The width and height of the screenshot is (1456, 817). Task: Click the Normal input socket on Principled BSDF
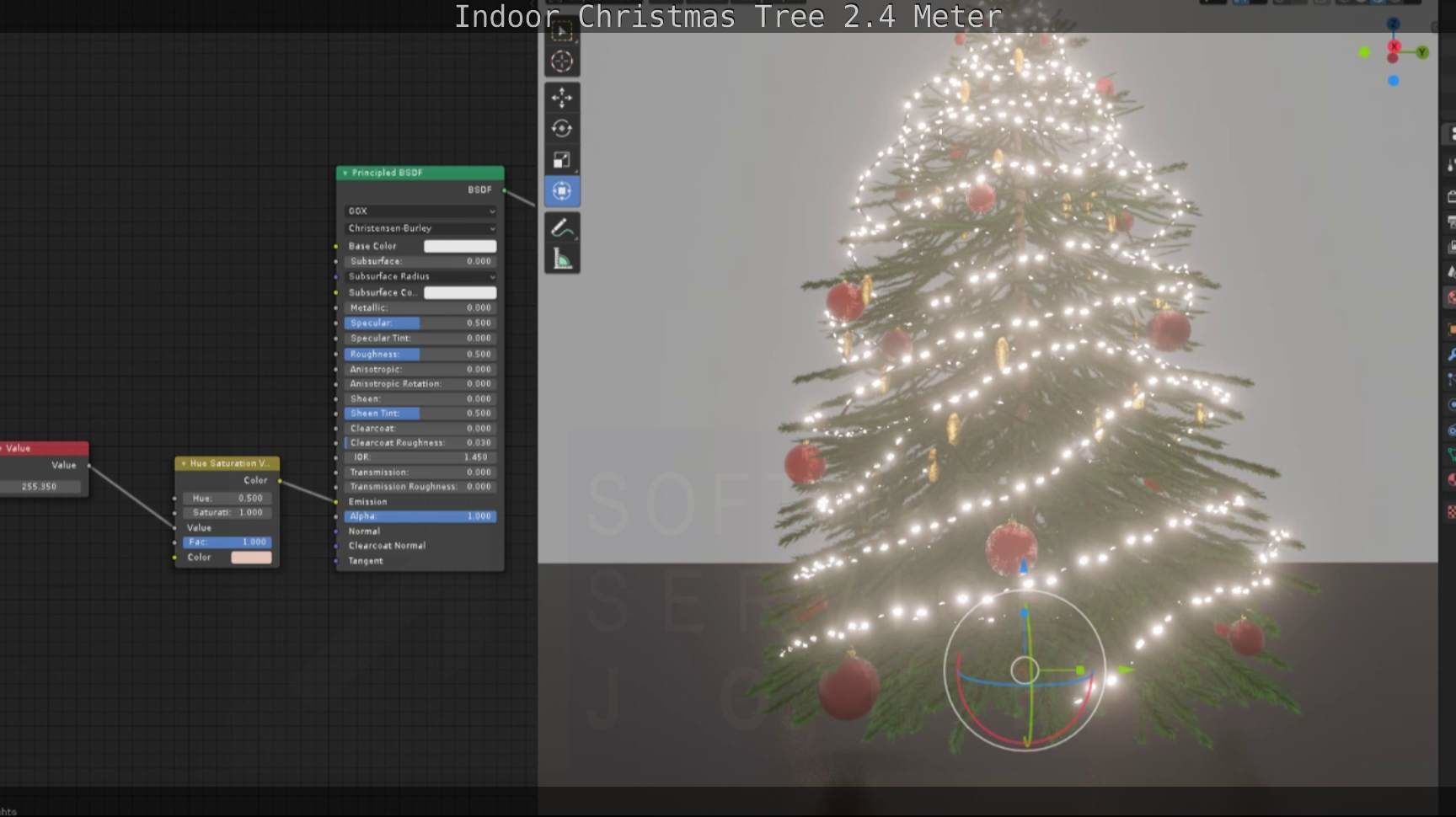click(336, 531)
